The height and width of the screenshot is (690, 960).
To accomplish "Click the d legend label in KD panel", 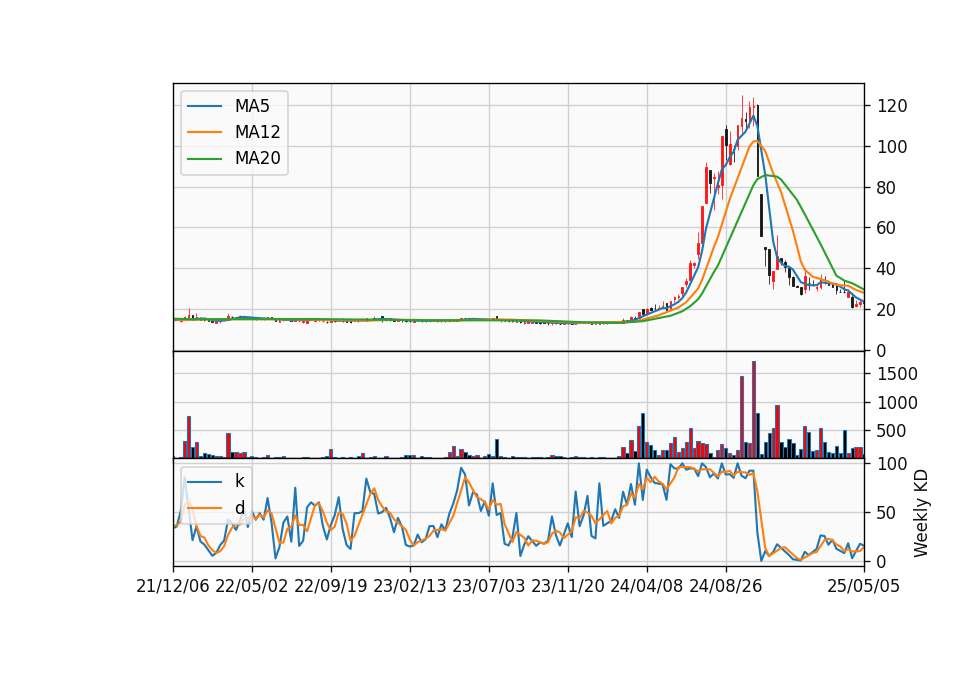I will click(x=239, y=508).
